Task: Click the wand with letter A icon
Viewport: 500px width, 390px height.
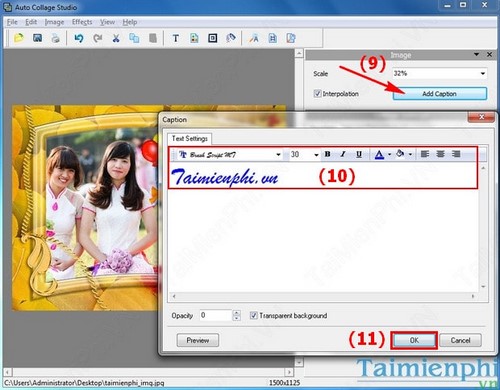Action: 254,38
